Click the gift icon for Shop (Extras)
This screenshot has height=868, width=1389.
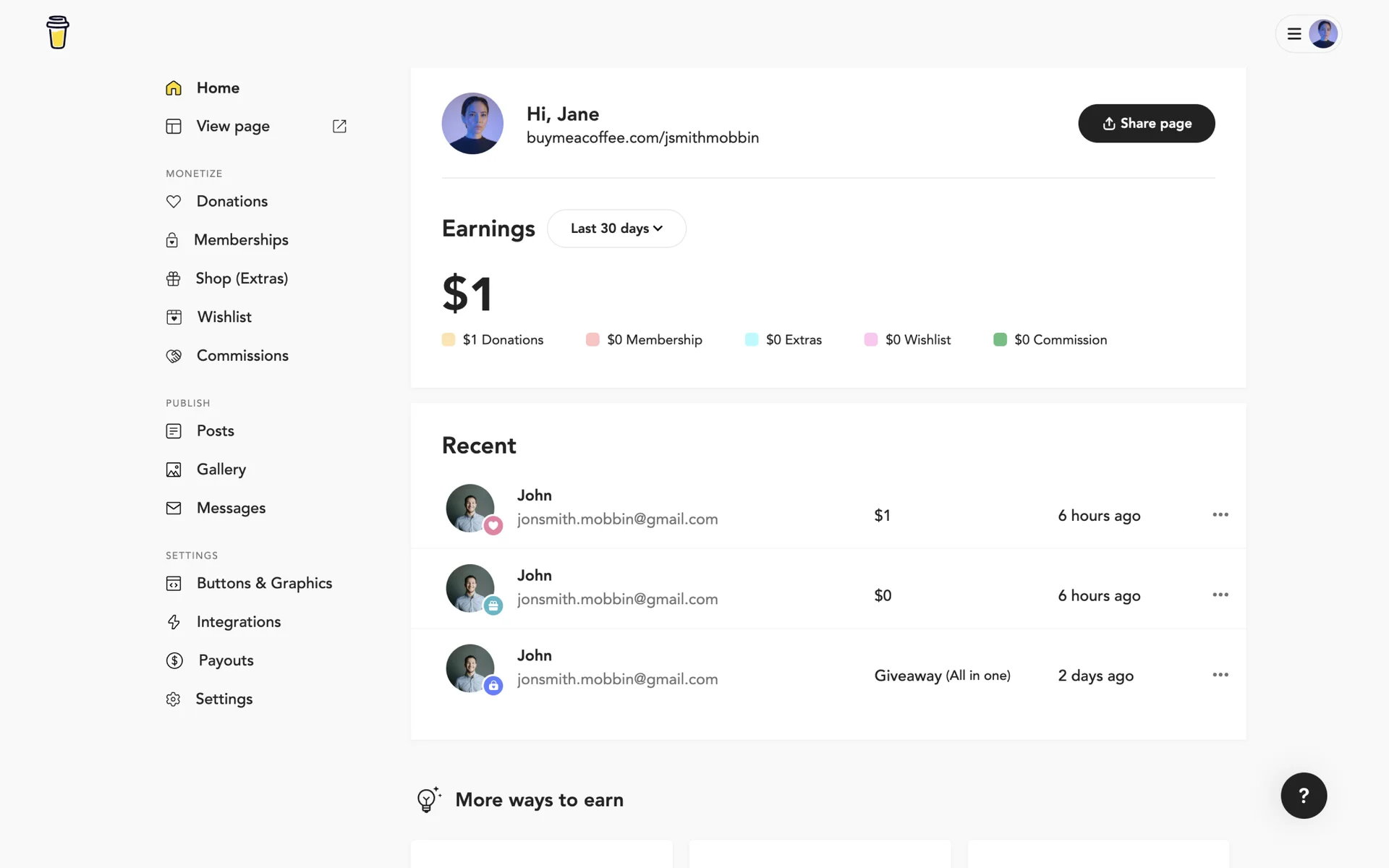tap(174, 278)
